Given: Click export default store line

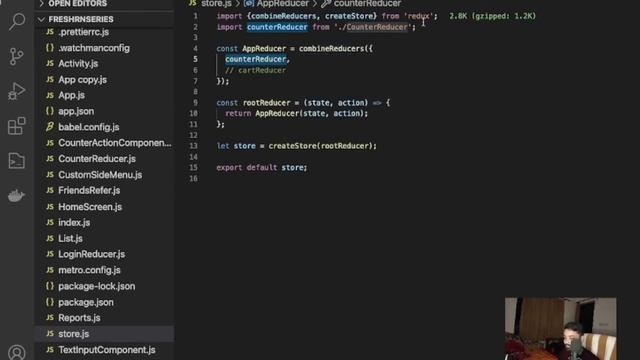Looking at the screenshot, I should [x=262, y=168].
